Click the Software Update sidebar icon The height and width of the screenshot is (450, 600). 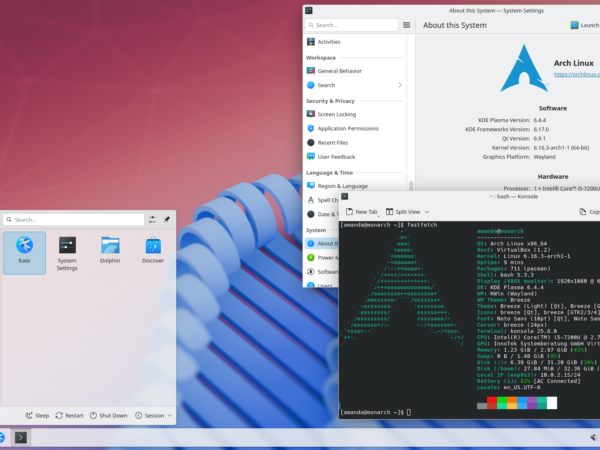(x=311, y=272)
